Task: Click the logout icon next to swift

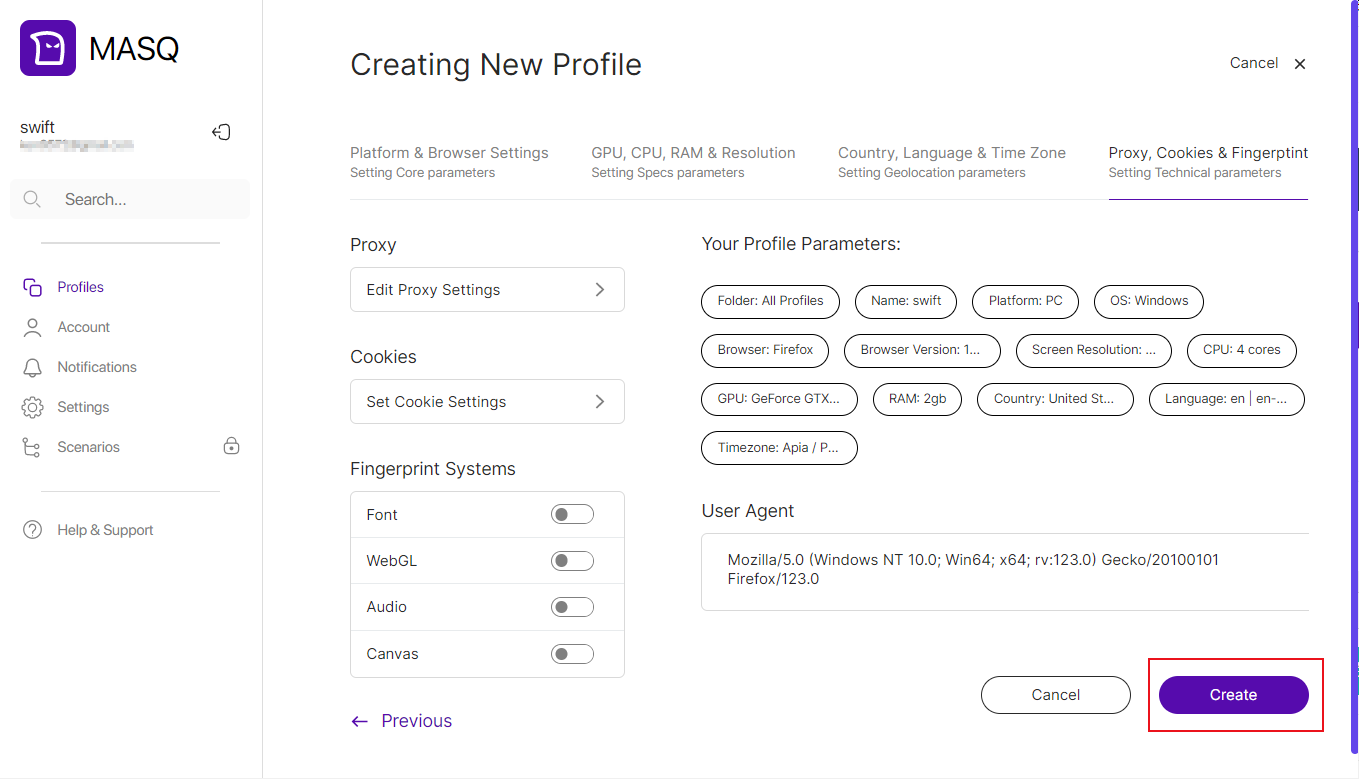Action: [x=222, y=132]
